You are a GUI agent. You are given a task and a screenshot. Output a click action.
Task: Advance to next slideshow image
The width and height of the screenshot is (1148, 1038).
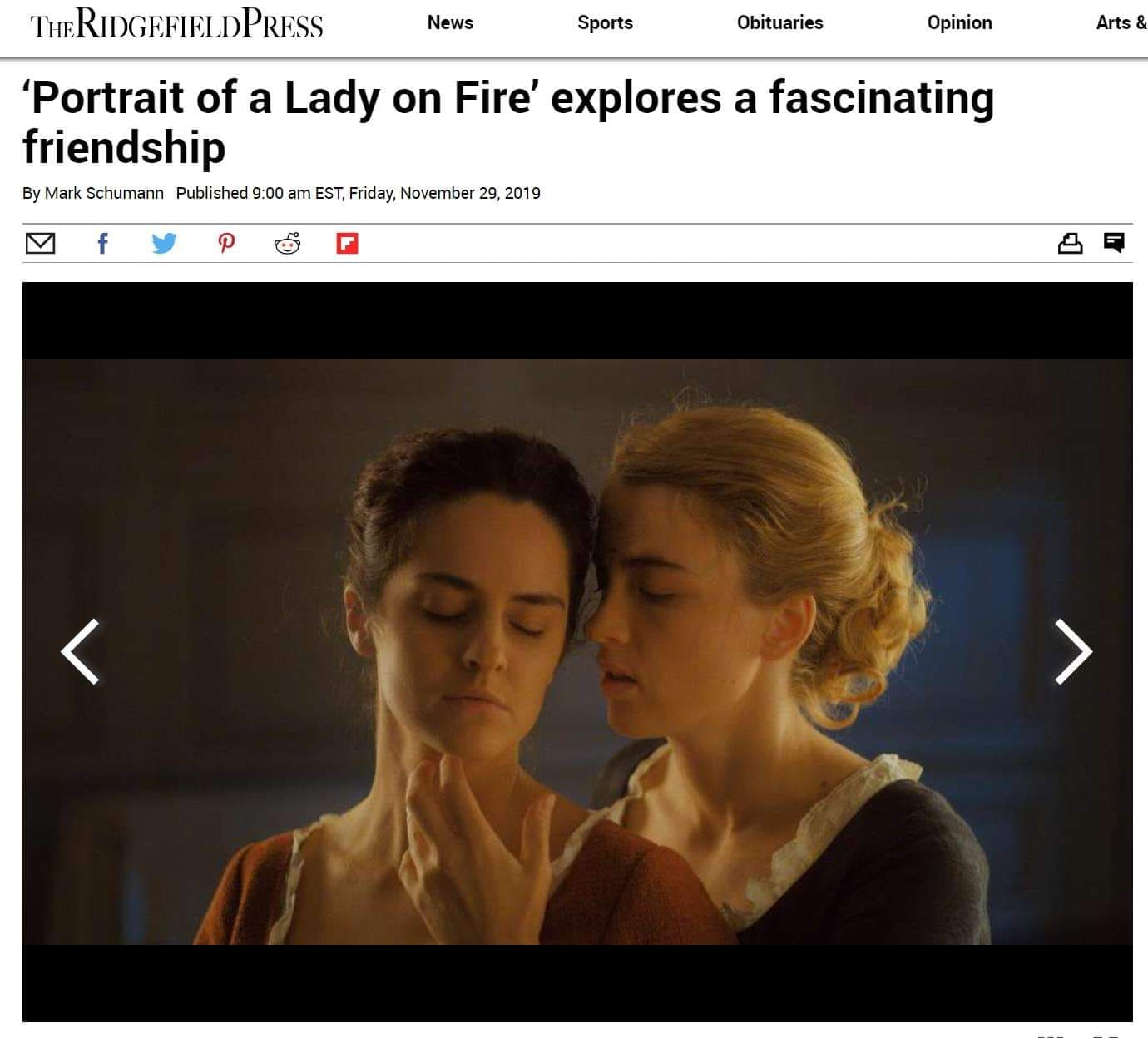1073,651
